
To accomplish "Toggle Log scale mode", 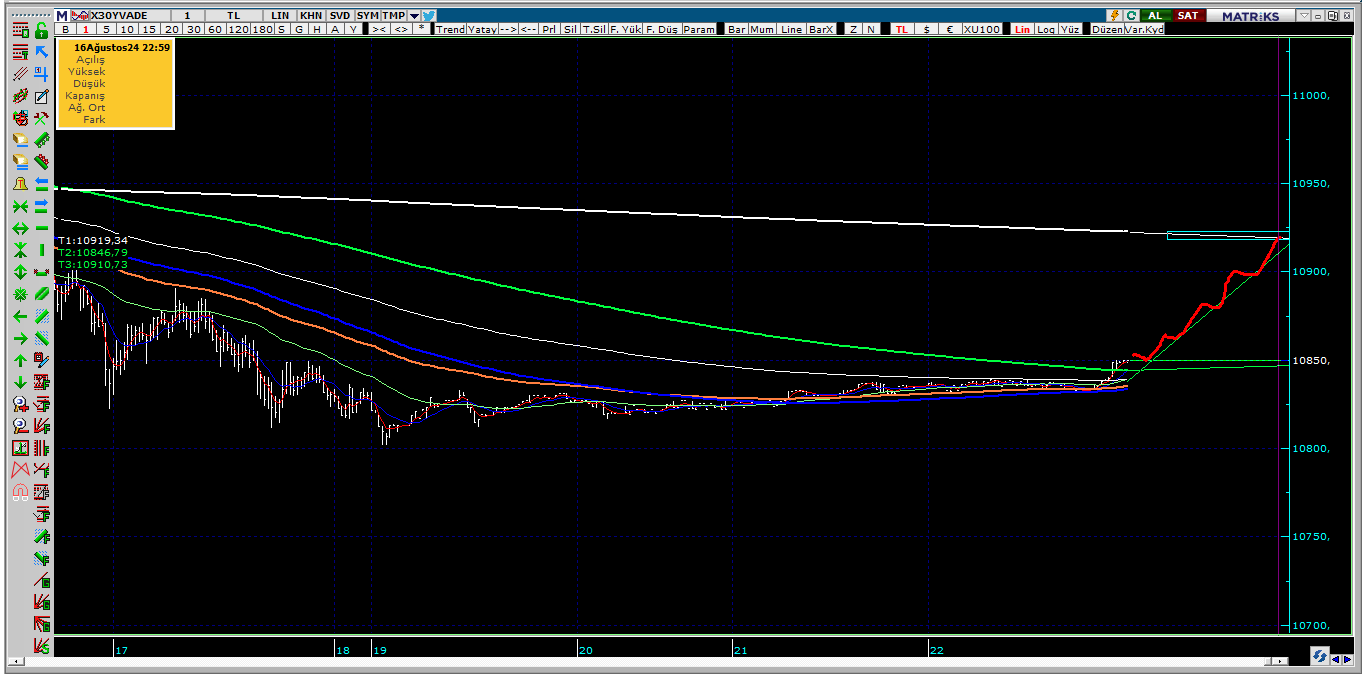I will (x=1046, y=29).
